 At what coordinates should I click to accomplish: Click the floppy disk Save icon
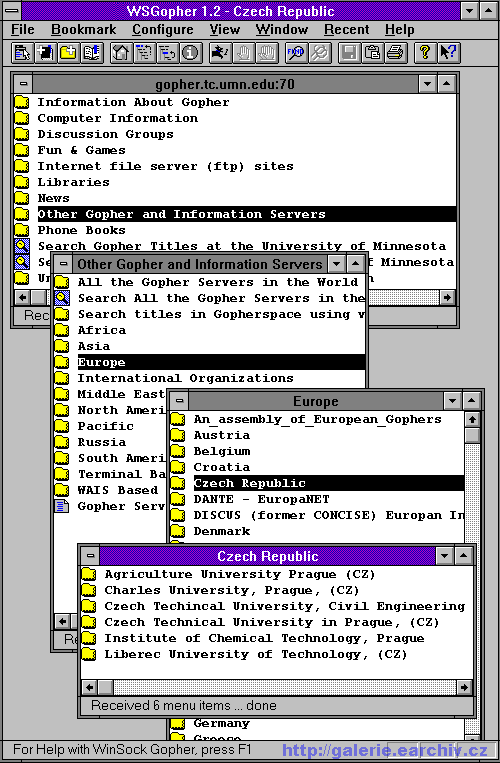349,52
